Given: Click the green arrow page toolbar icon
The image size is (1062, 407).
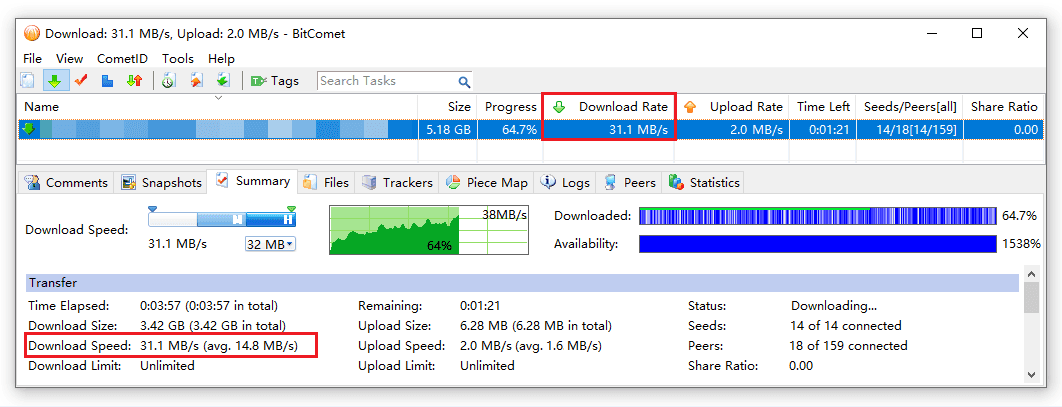Looking at the screenshot, I should [223, 81].
